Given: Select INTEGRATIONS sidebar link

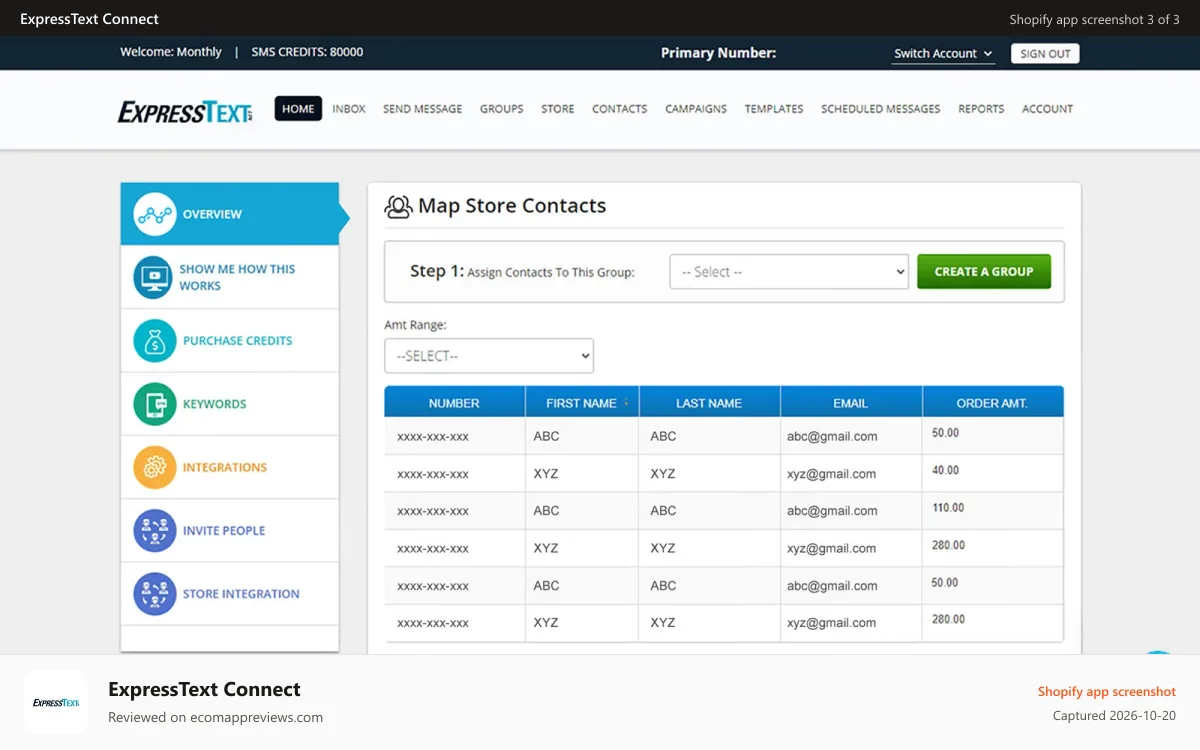Looking at the screenshot, I should (x=225, y=467).
